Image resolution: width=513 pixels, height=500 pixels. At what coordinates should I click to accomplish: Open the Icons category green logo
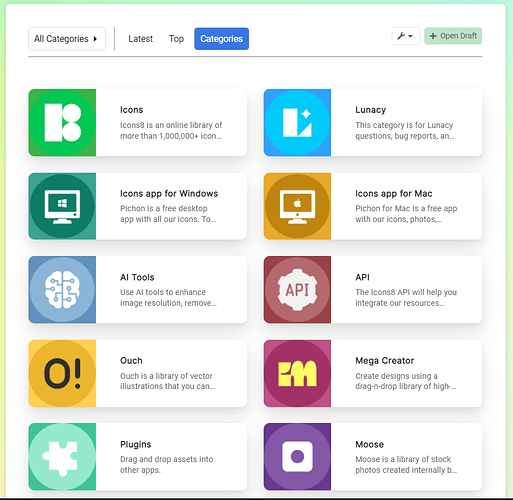[x=62, y=123]
